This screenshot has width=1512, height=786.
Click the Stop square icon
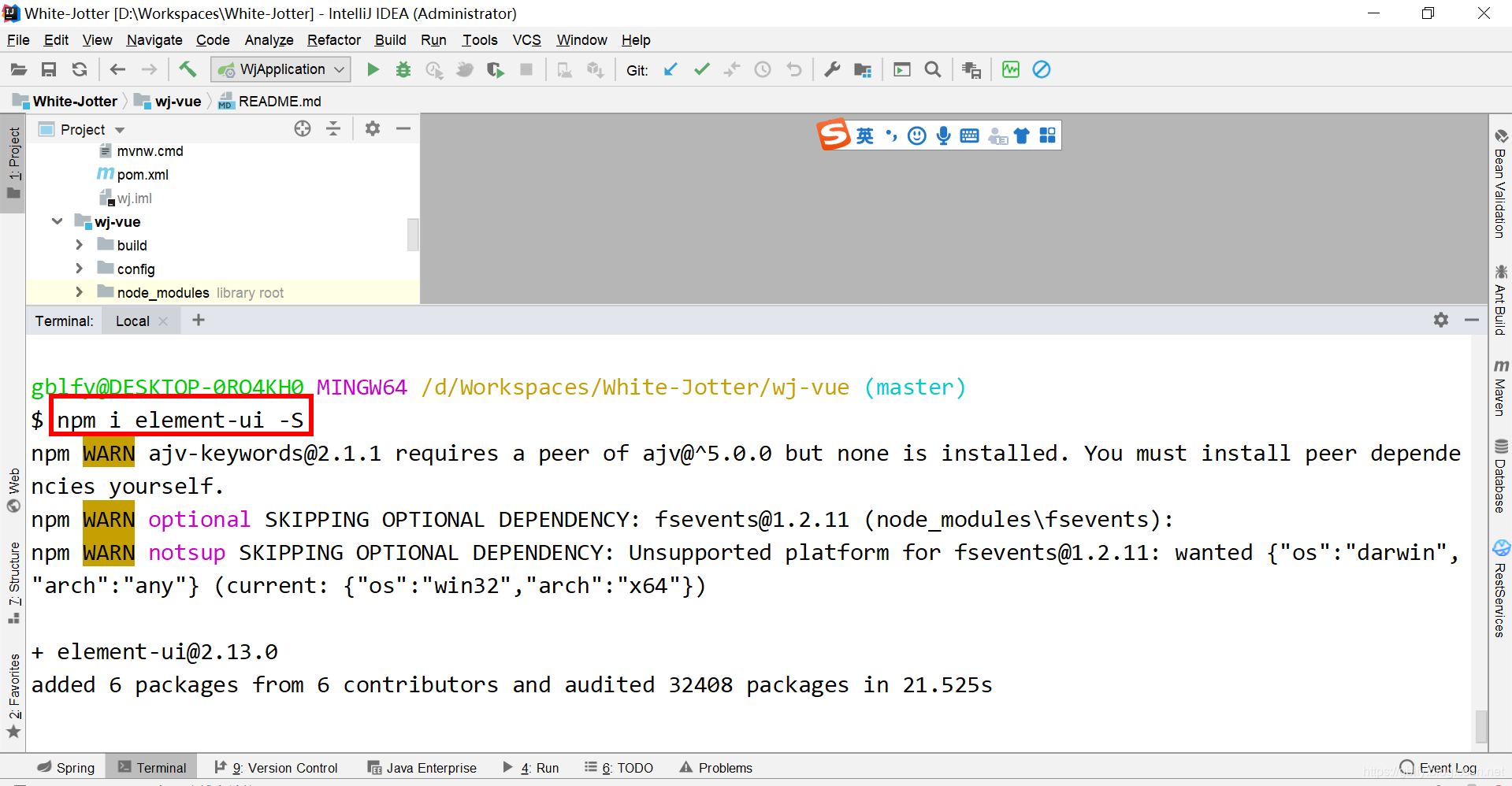point(526,70)
